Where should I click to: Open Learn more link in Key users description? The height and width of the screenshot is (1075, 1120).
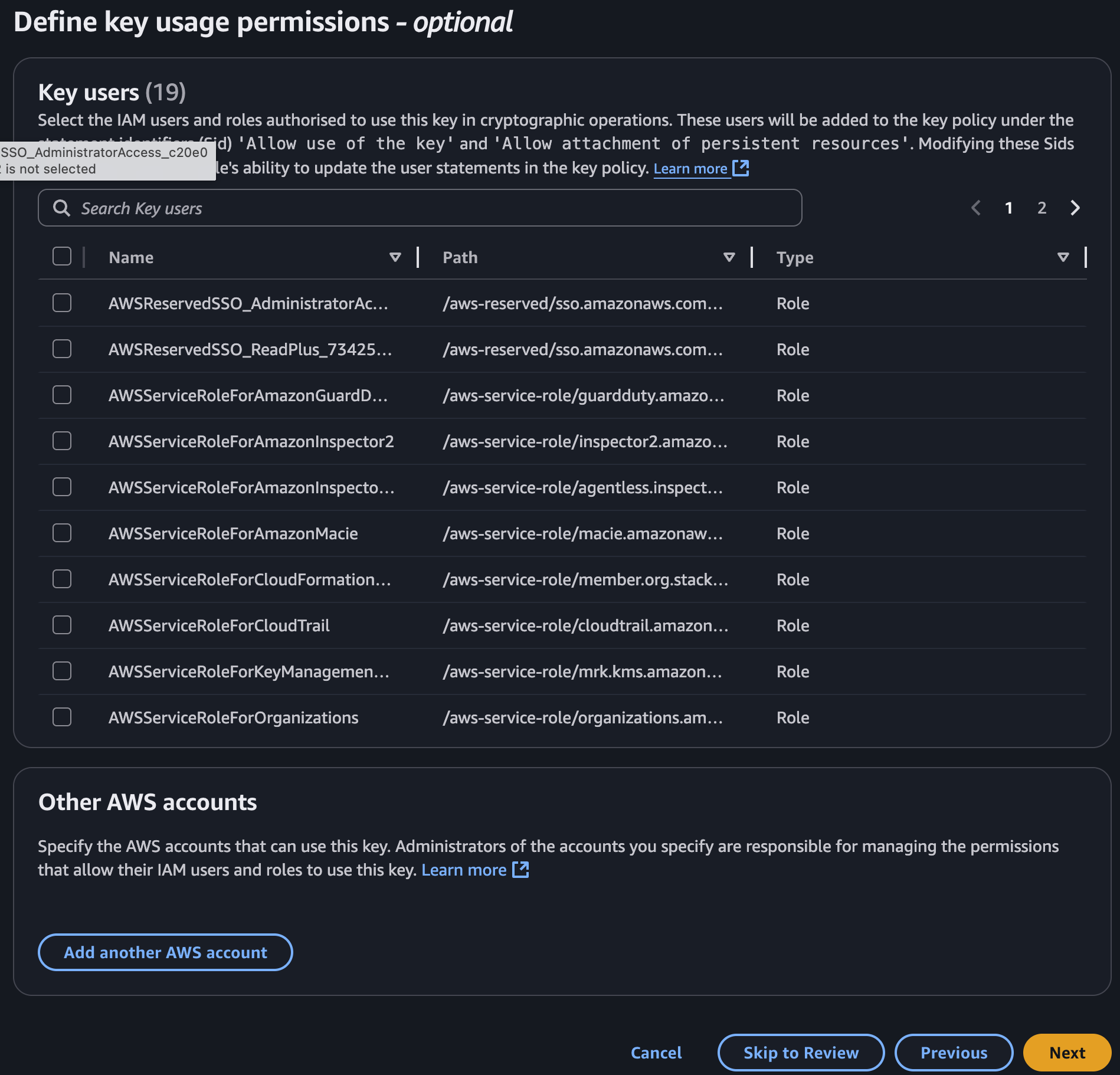click(x=690, y=169)
